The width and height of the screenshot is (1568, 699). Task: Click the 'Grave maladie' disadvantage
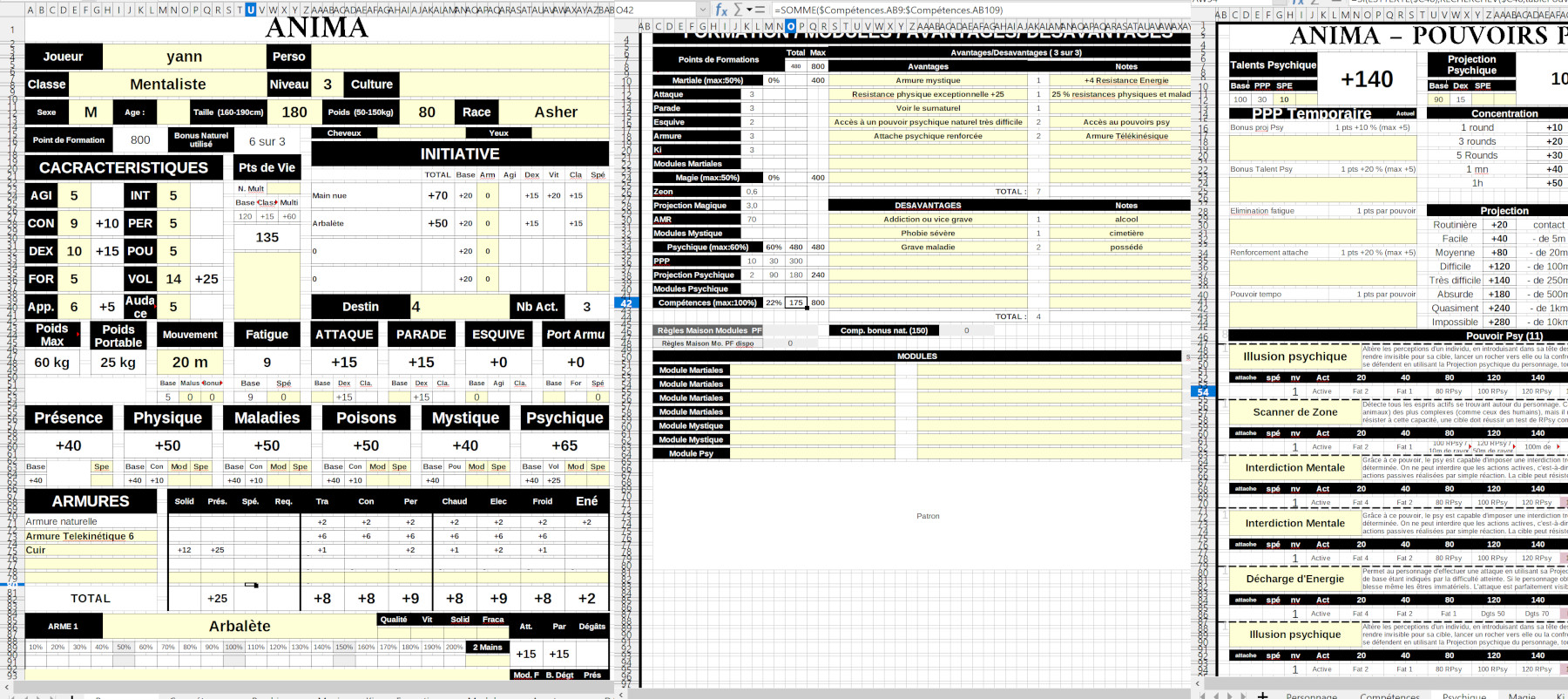[x=928, y=248]
